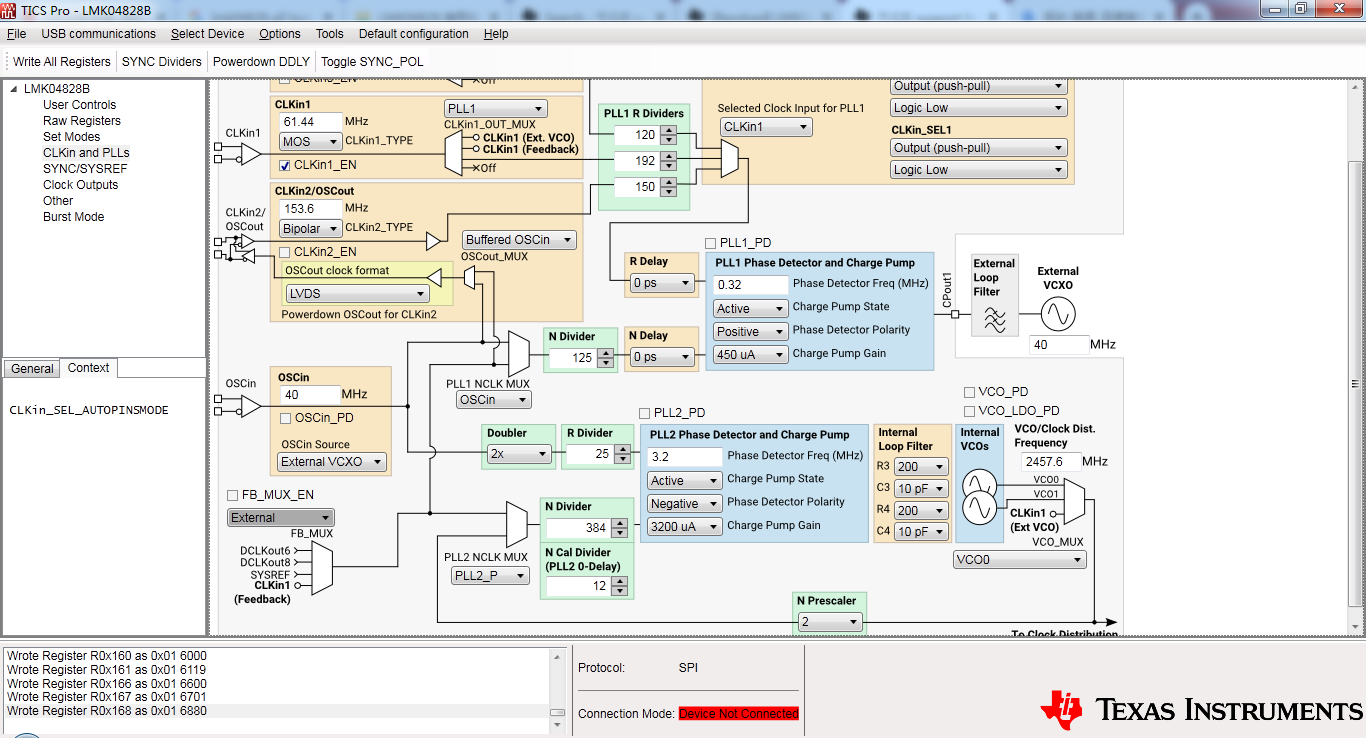The width and height of the screenshot is (1366, 738).
Task: Toggle the FB_MUX_EN checkbox
Action: (232, 495)
